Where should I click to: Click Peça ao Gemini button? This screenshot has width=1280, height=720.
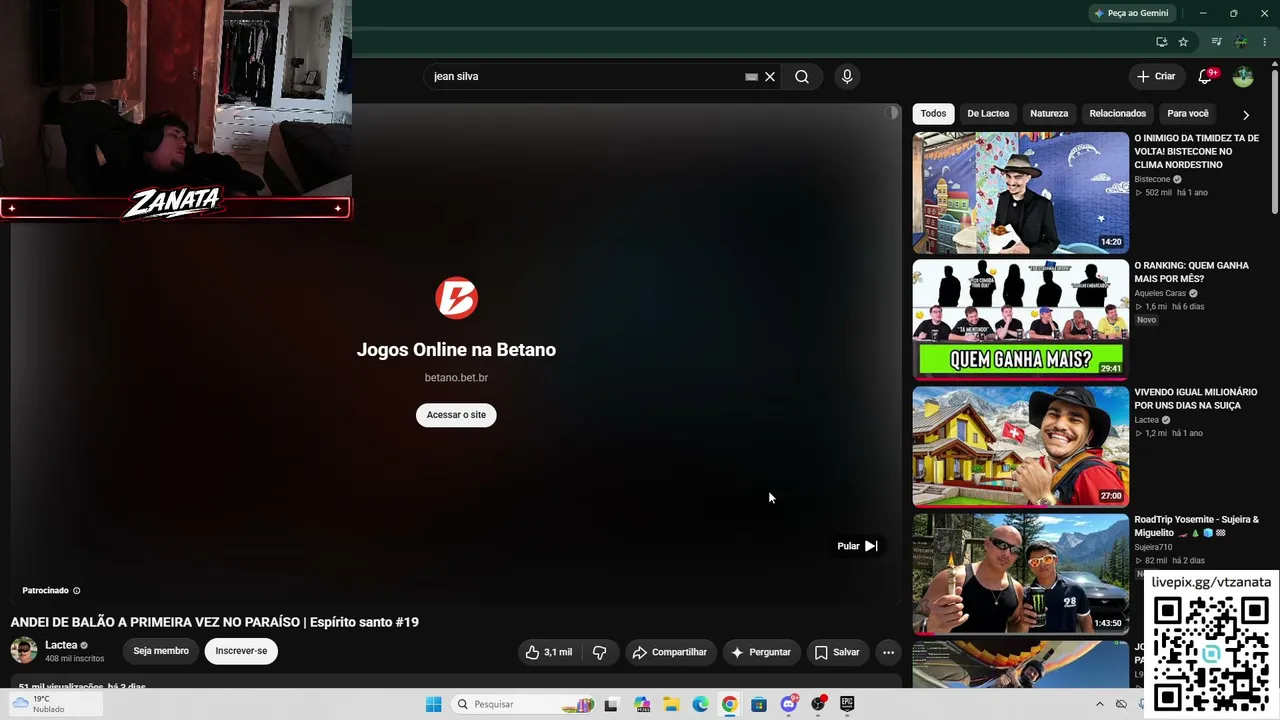[1131, 13]
